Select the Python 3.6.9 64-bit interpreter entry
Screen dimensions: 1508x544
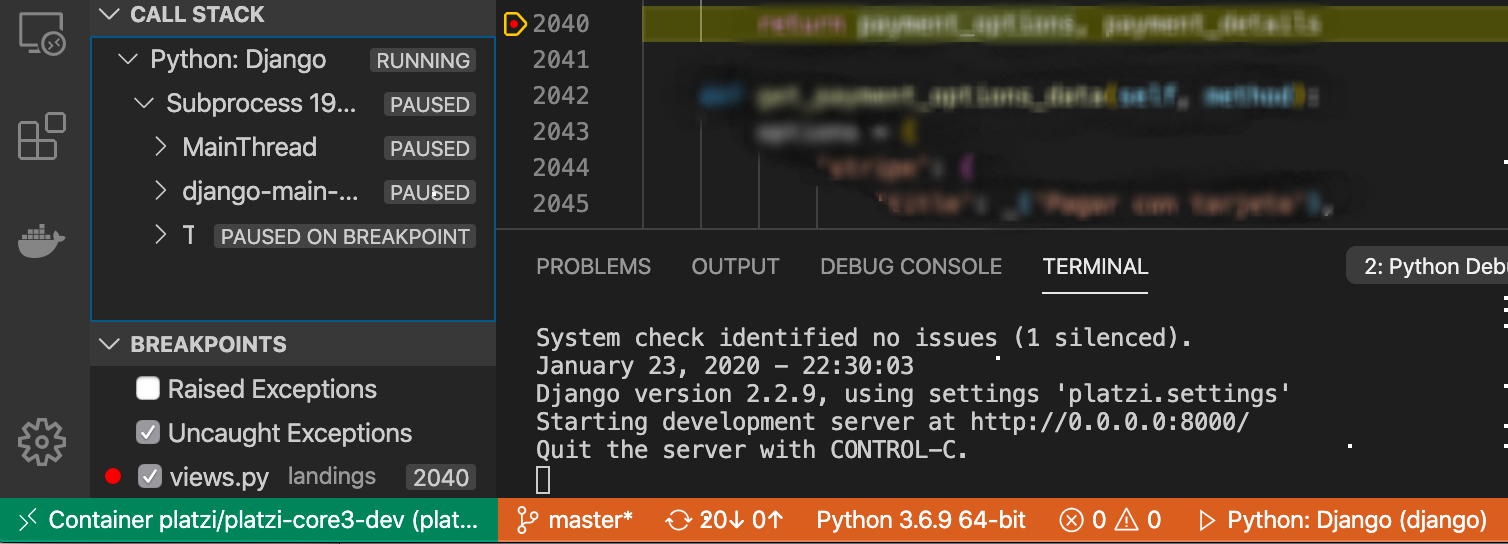(x=921, y=520)
